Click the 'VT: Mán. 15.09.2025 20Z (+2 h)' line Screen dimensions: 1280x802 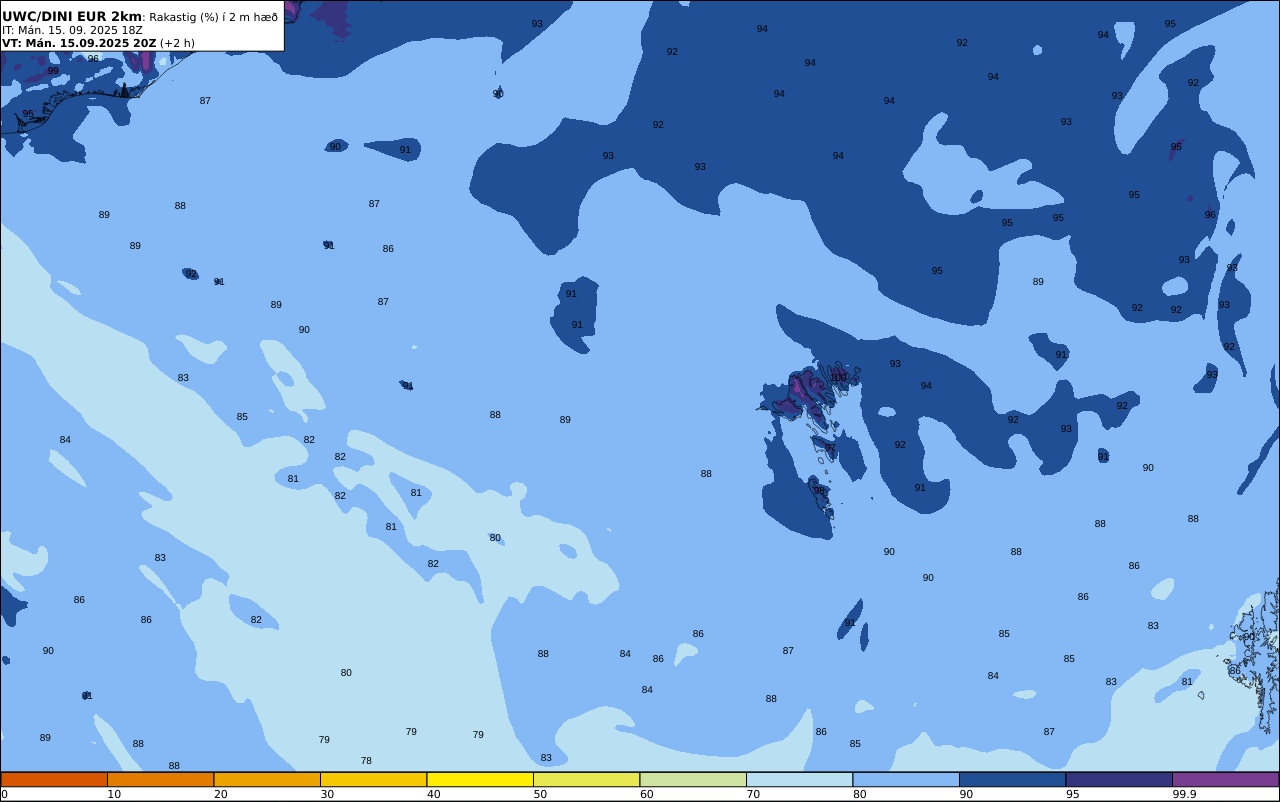point(98,43)
